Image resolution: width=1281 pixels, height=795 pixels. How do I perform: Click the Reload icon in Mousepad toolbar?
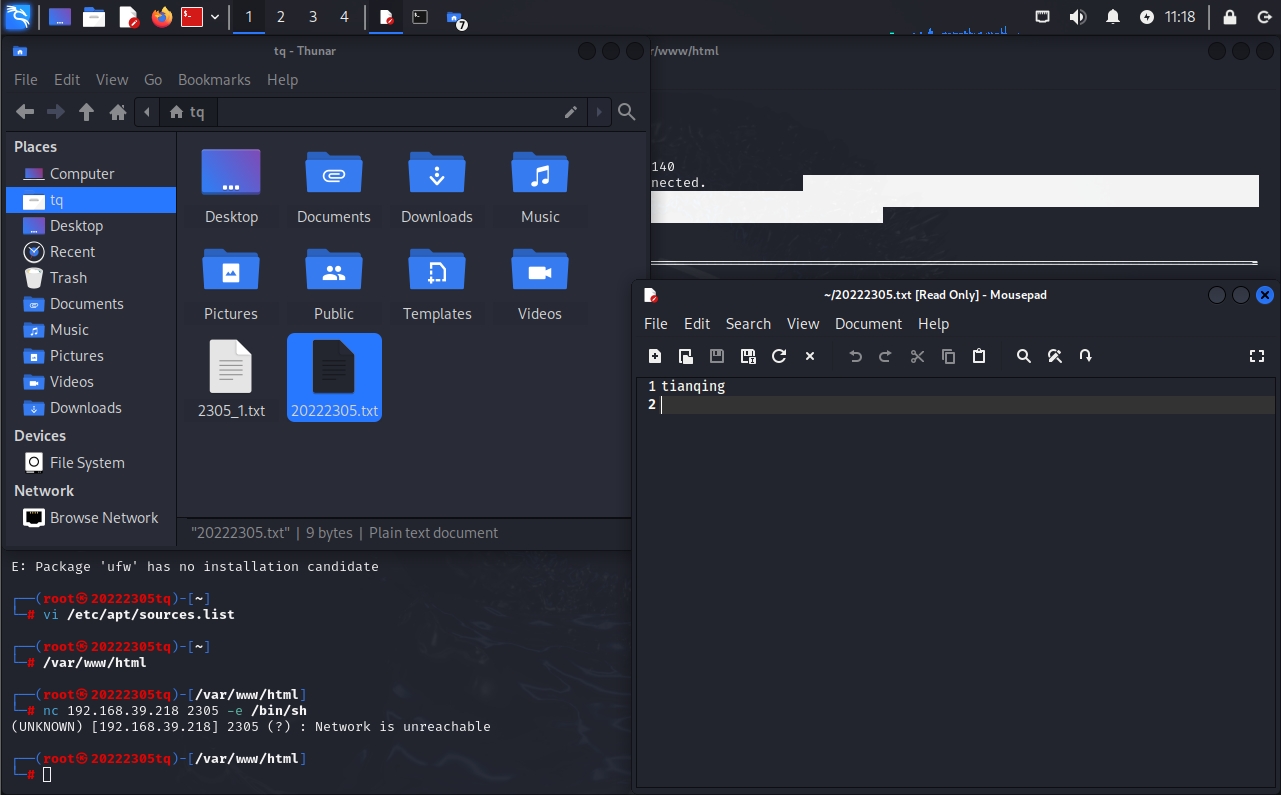[x=779, y=356]
